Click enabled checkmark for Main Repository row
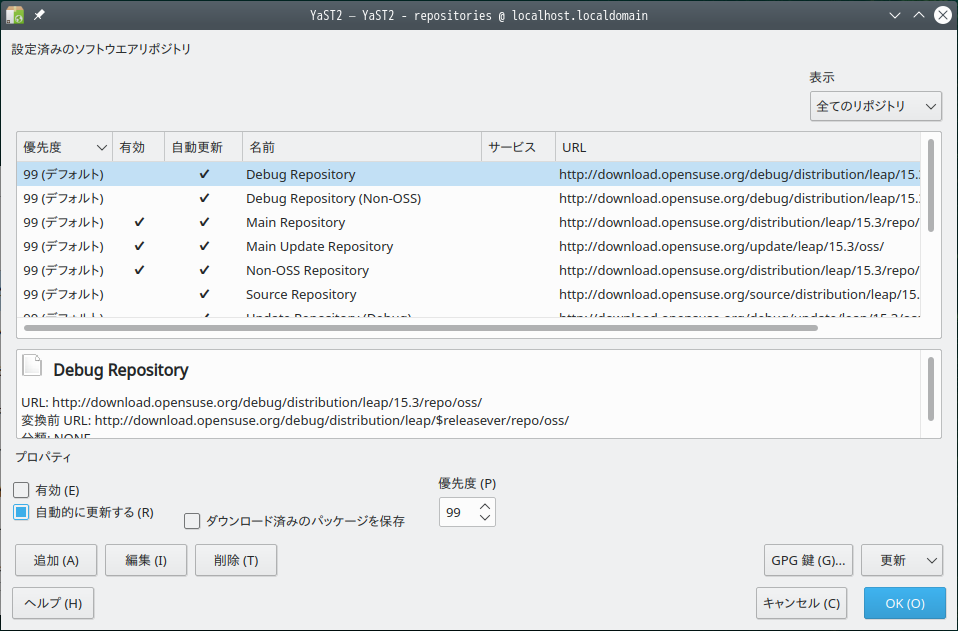The width and height of the screenshot is (958, 631). [x=139, y=222]
